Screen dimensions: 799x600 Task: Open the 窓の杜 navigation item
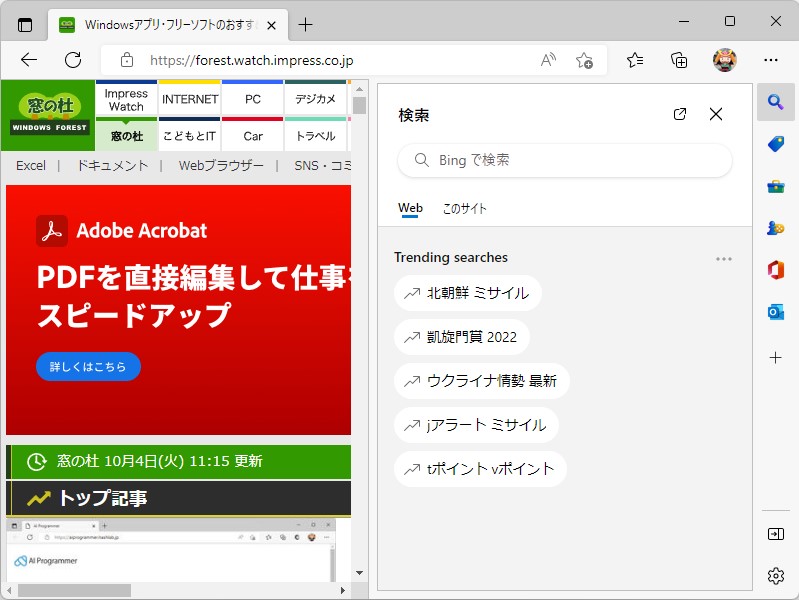click(126, 136)
